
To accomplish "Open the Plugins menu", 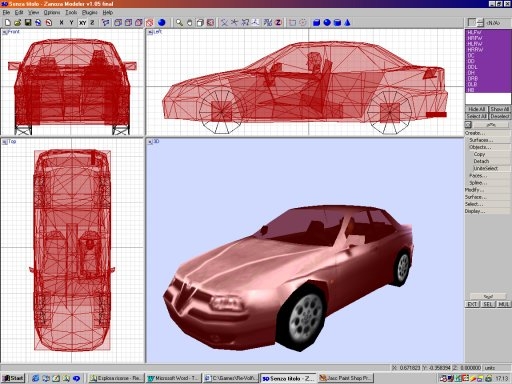I will (x=90, y=12).
